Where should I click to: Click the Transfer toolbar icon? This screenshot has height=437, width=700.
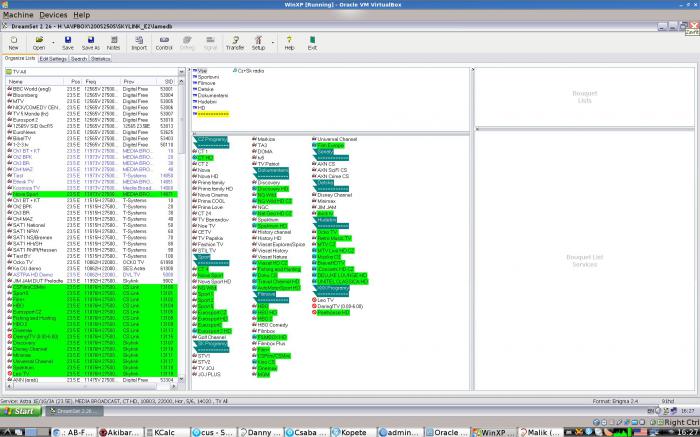235,43
